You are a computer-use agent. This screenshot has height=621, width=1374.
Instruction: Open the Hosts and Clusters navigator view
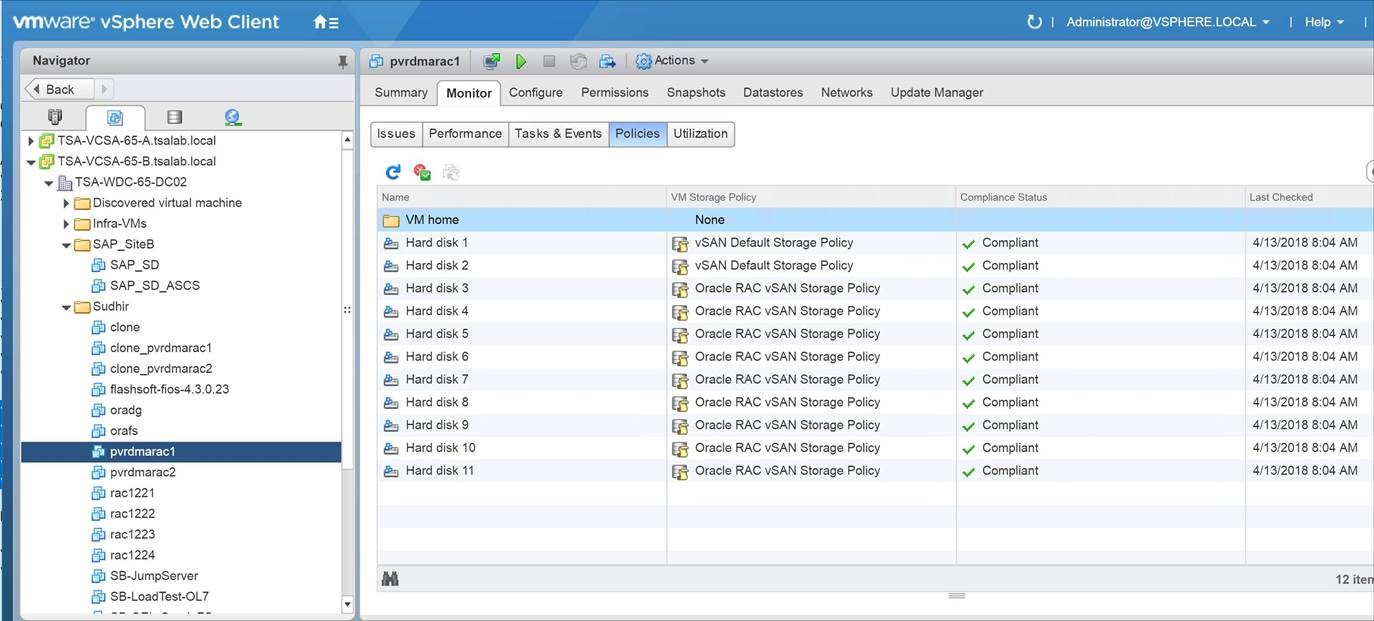(55, 118)
